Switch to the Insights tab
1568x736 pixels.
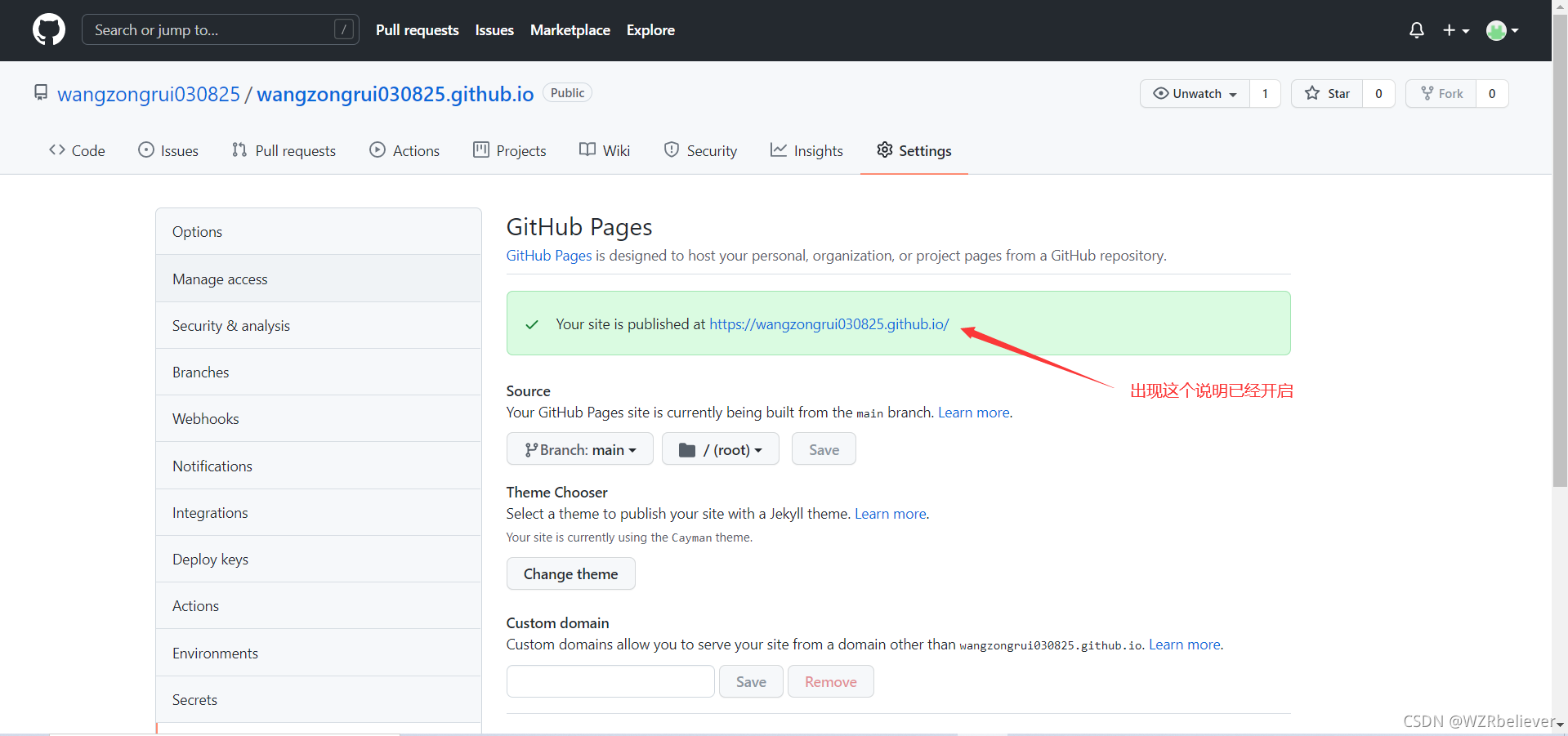[806, 150]
